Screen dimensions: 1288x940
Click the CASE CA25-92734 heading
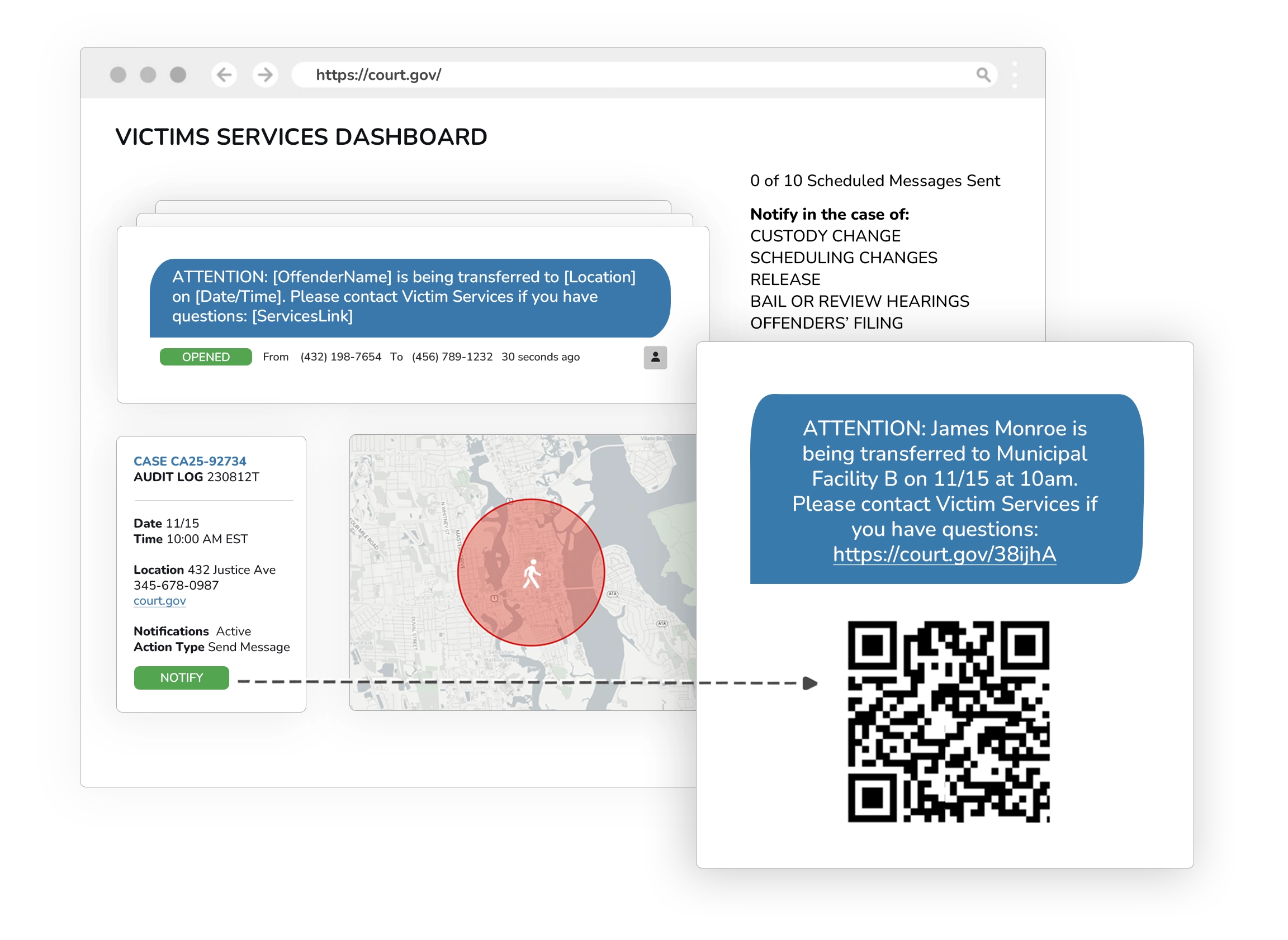[190, 461]
